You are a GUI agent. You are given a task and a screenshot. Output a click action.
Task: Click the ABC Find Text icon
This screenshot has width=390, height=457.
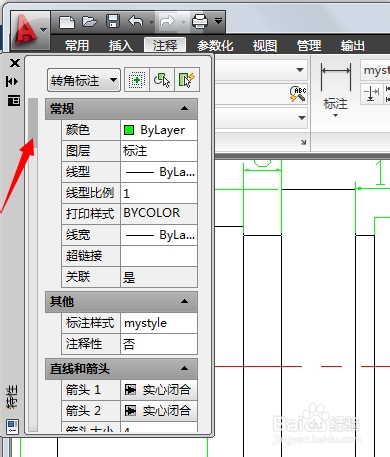click(298, 94)
